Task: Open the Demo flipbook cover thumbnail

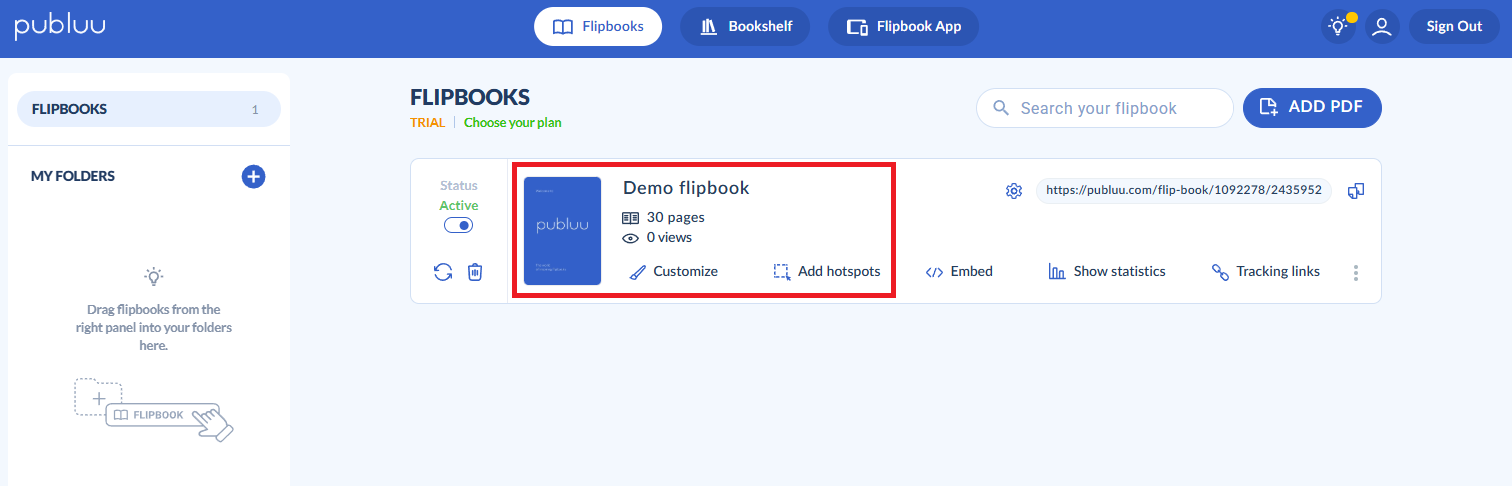Action: coord(562,231)
